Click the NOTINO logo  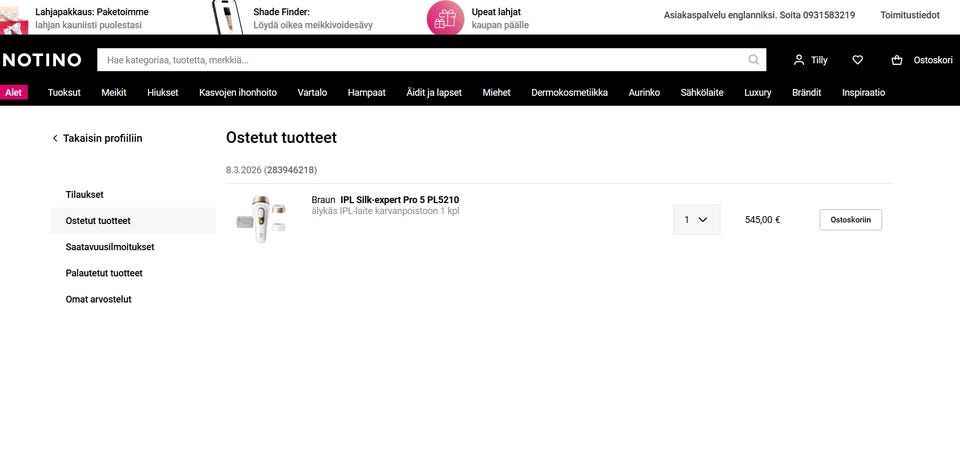42,60
